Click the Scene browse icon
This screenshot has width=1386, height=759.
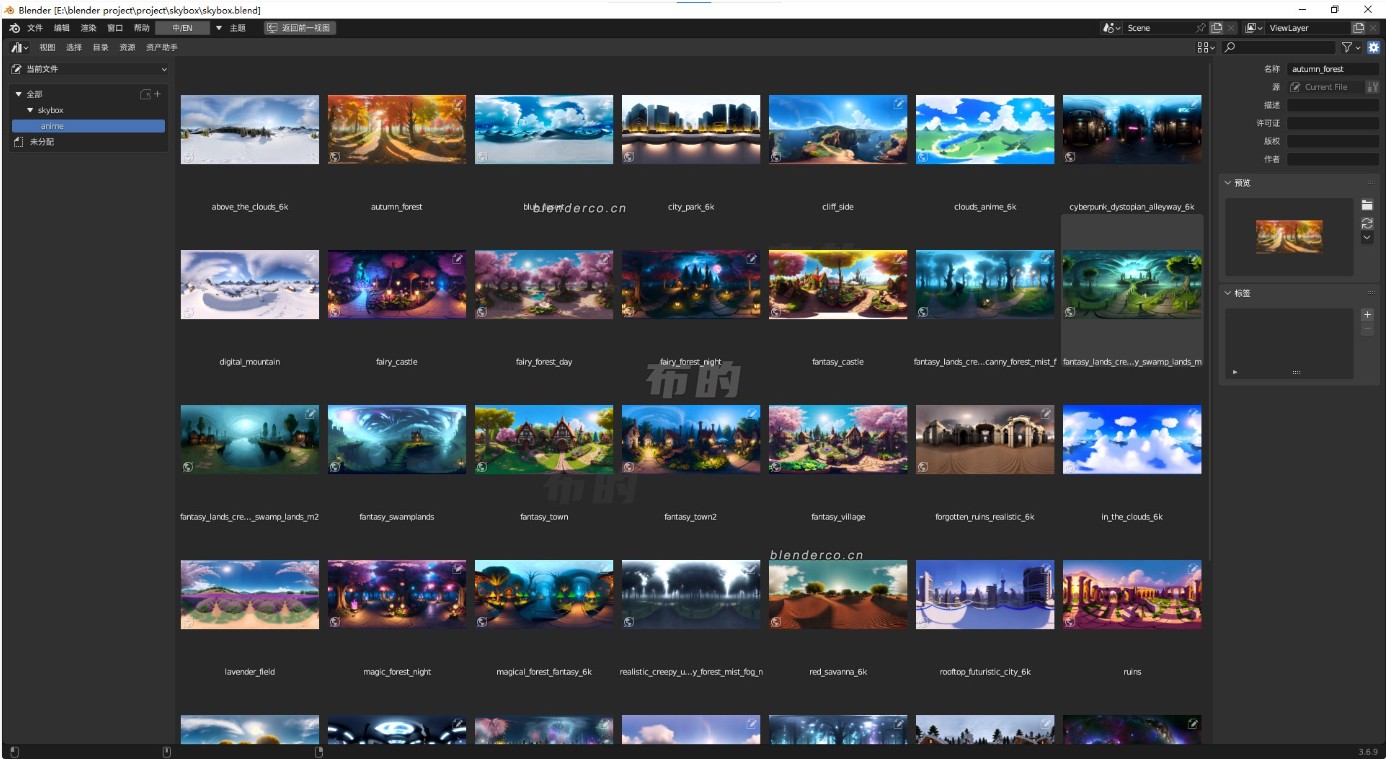[1112, 28]
